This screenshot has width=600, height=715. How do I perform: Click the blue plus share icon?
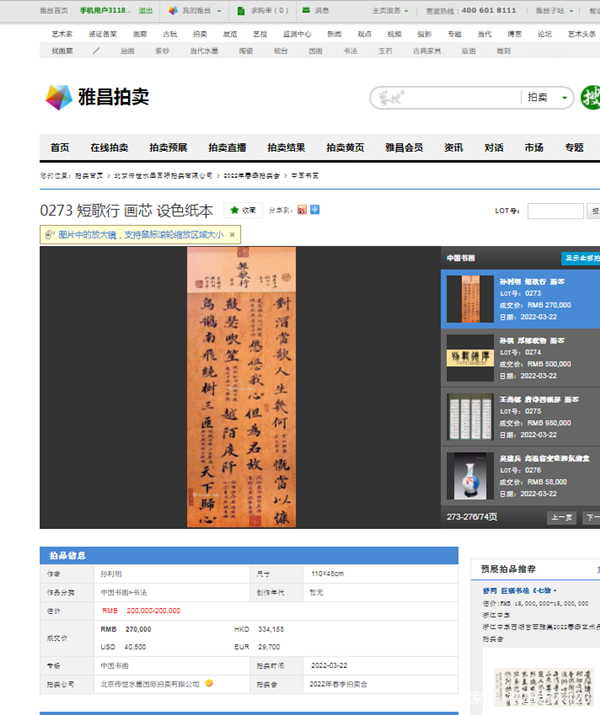[x=315, y=210]
